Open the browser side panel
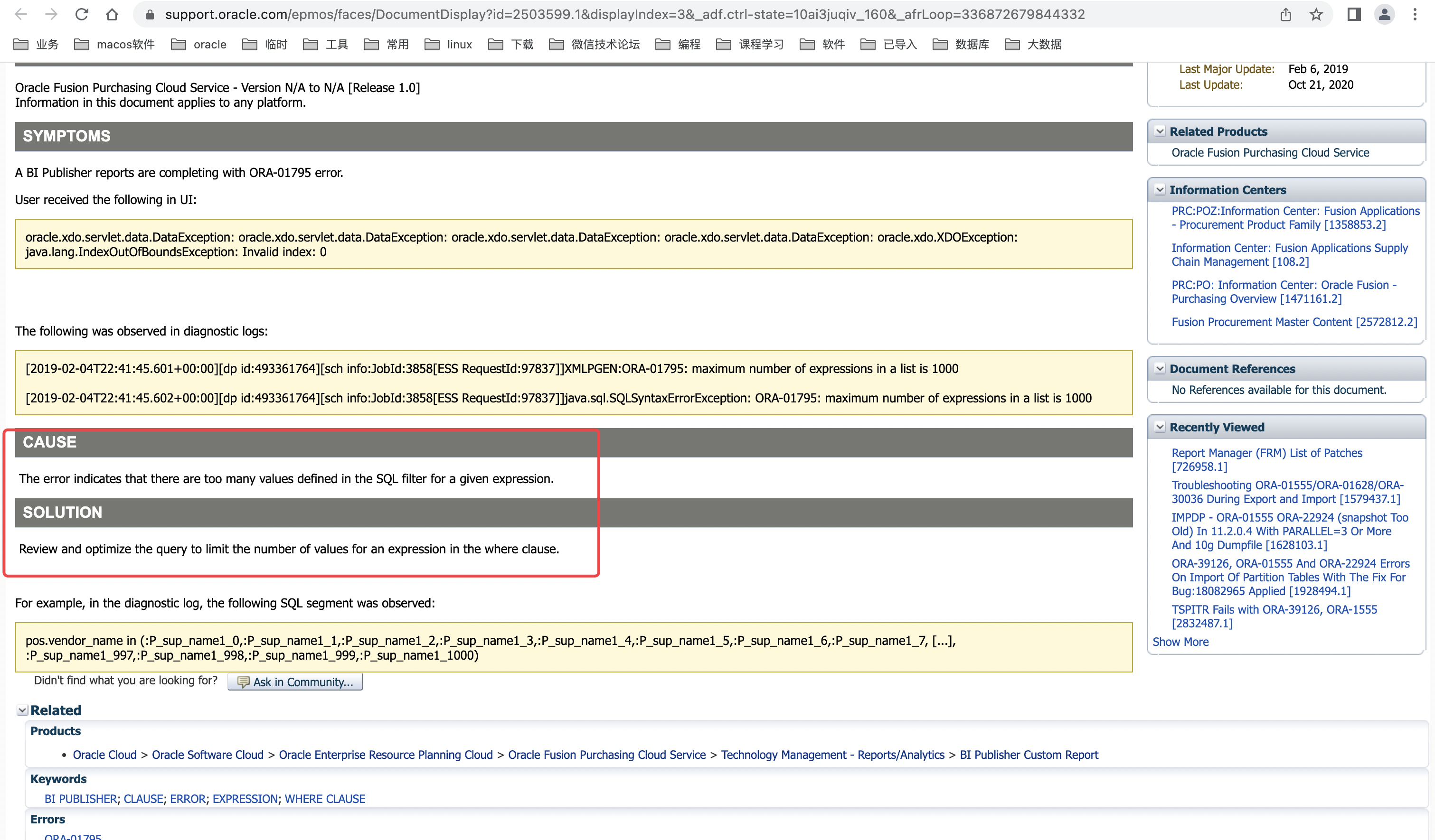Image resolution: width=1435 pixels, height=840 pixels. pyautogui.click(x=1354, y=14)
